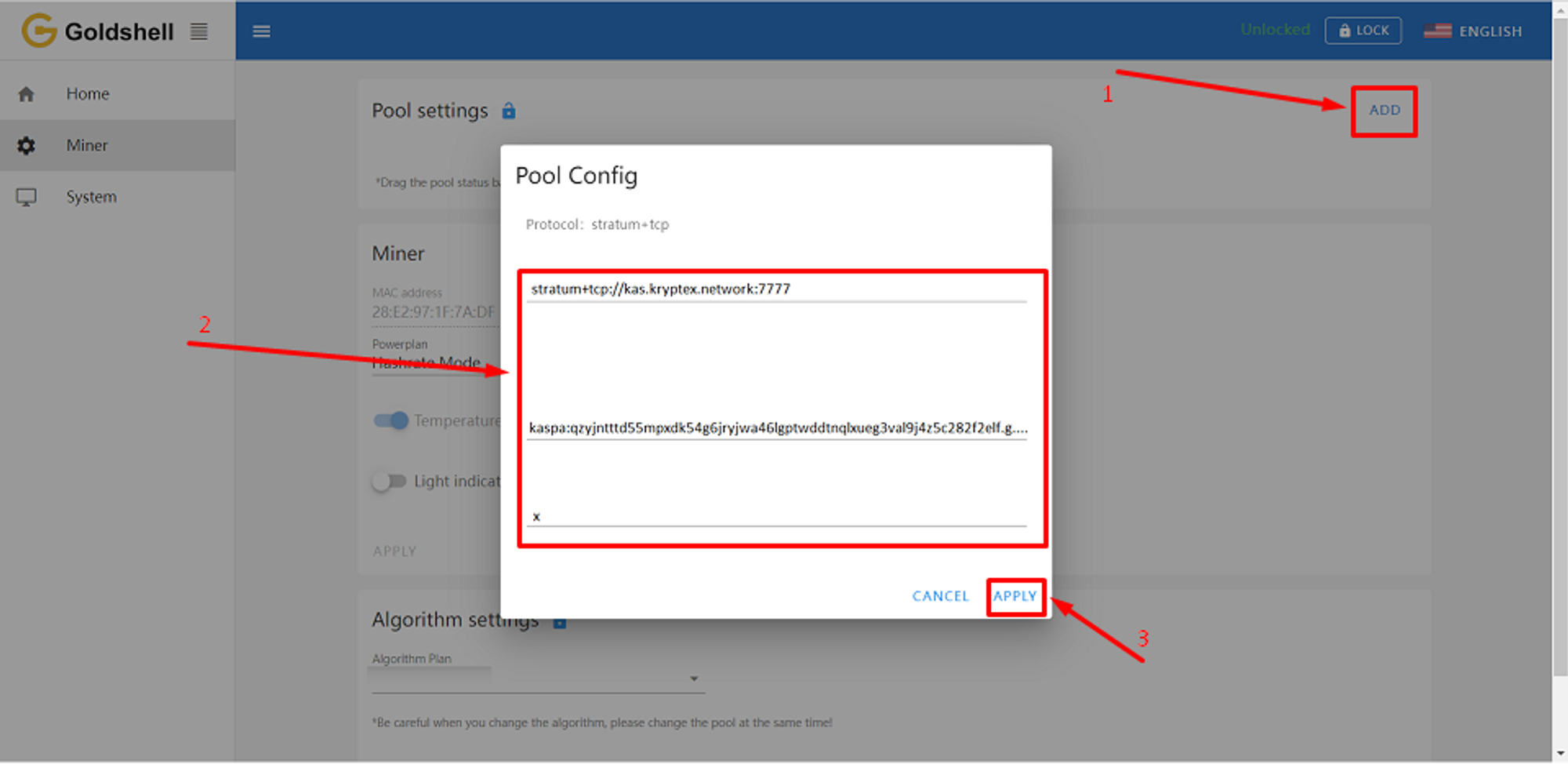Go to the Home menu item

(118, 94)
